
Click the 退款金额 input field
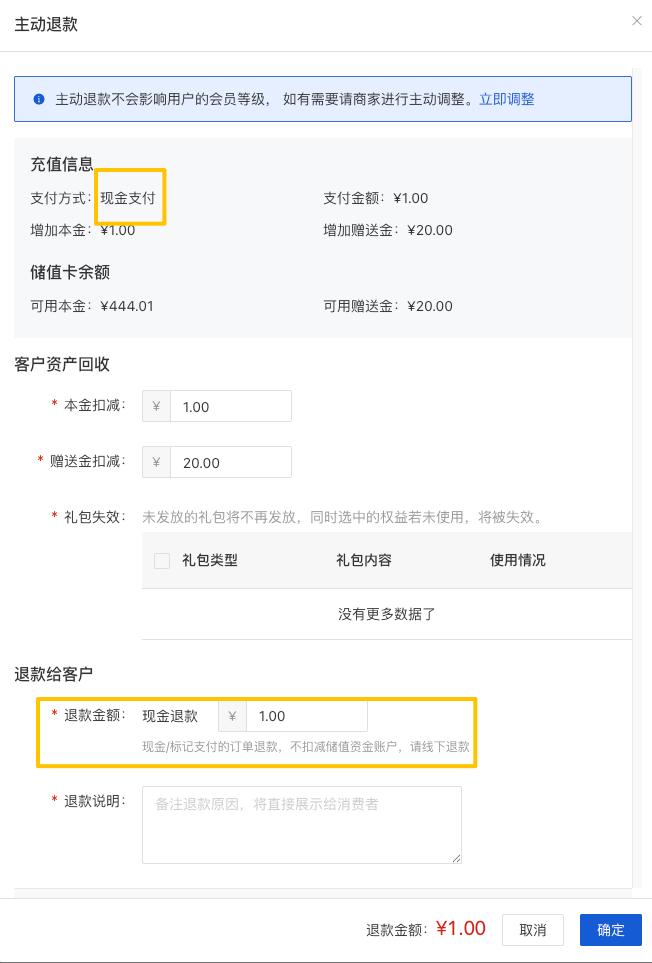[x=306, y=716]
